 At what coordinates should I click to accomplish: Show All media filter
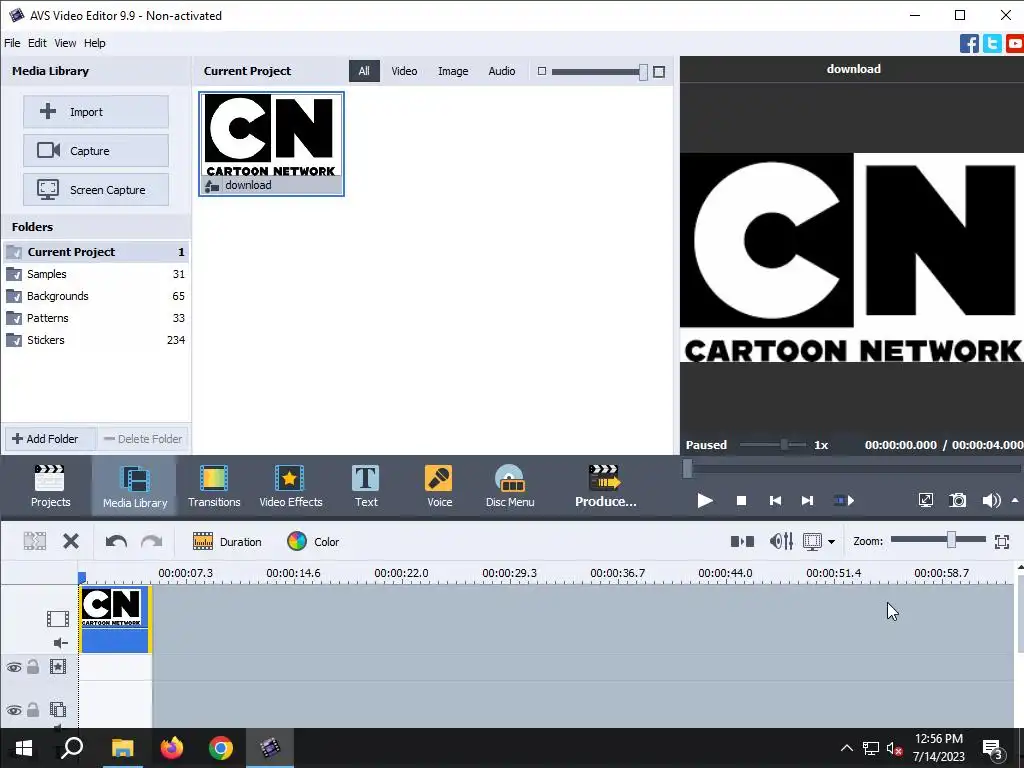(x=364, y=71)
